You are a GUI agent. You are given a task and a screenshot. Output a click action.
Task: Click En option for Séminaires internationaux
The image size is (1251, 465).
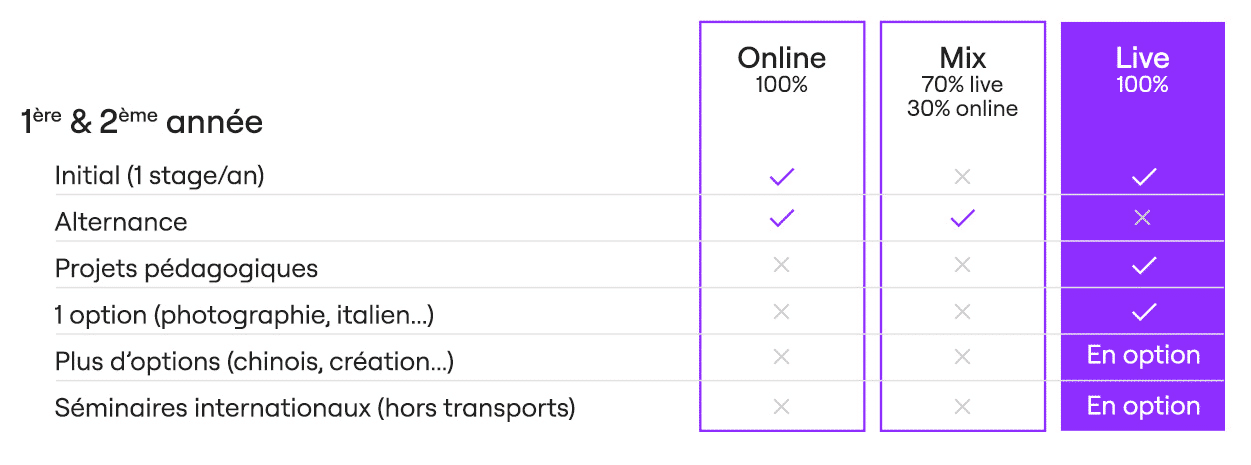pos(1143,406)
